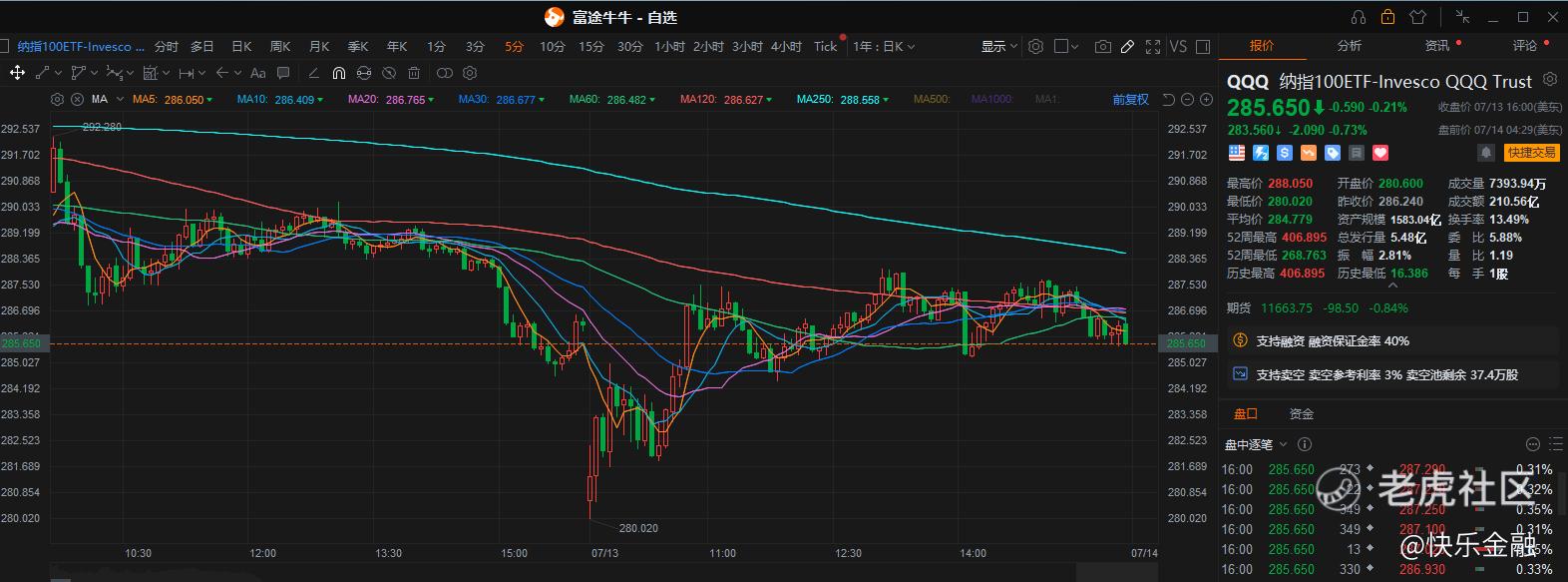Expand the MA indicator type dropdown
Screen dimensions: 1568x582
click(120, 100)
